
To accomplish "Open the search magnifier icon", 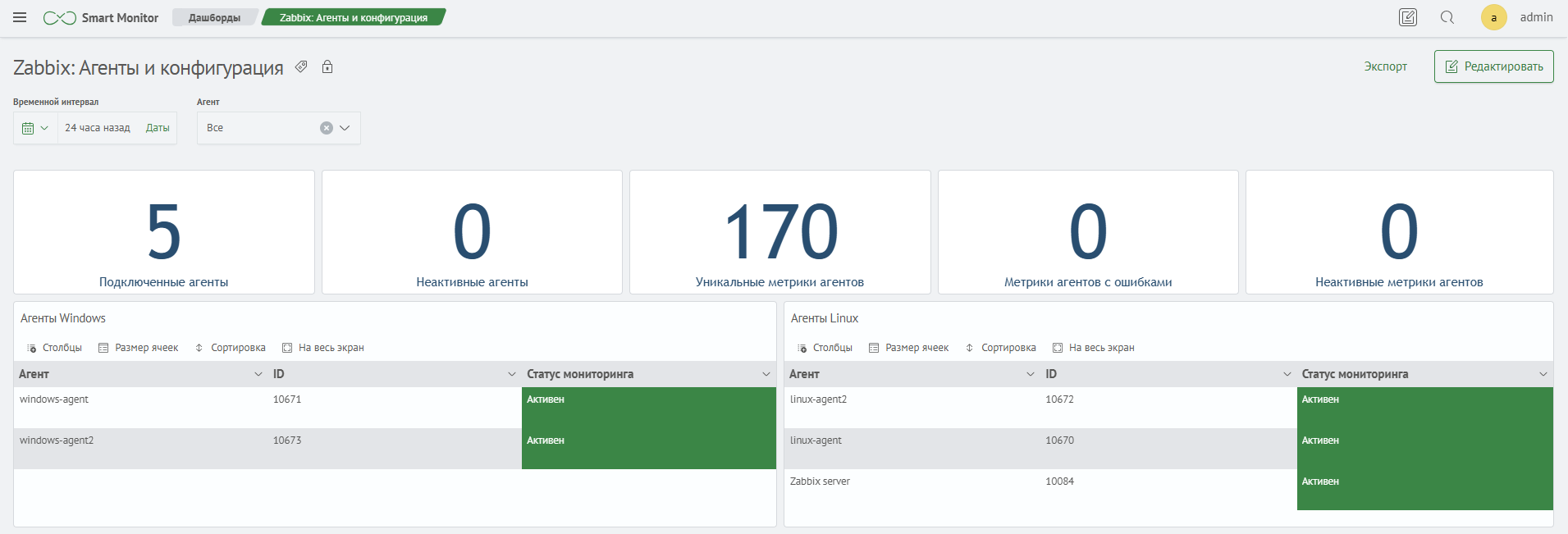I will [x=1447, y=17].
